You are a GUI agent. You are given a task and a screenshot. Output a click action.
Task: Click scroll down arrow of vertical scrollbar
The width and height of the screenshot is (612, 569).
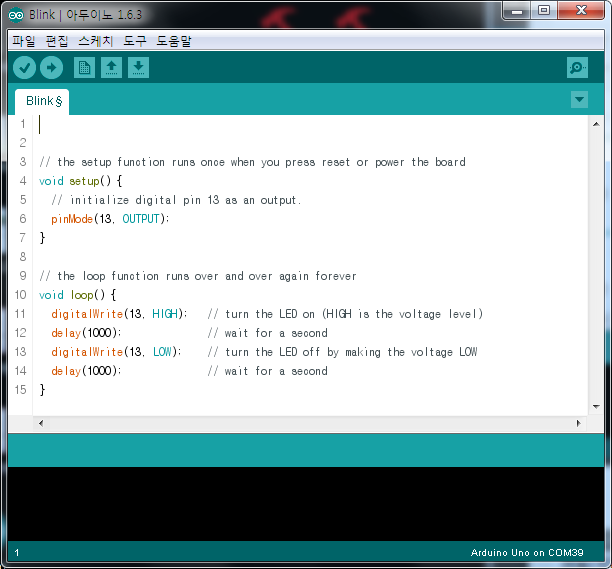pos(596,407)
